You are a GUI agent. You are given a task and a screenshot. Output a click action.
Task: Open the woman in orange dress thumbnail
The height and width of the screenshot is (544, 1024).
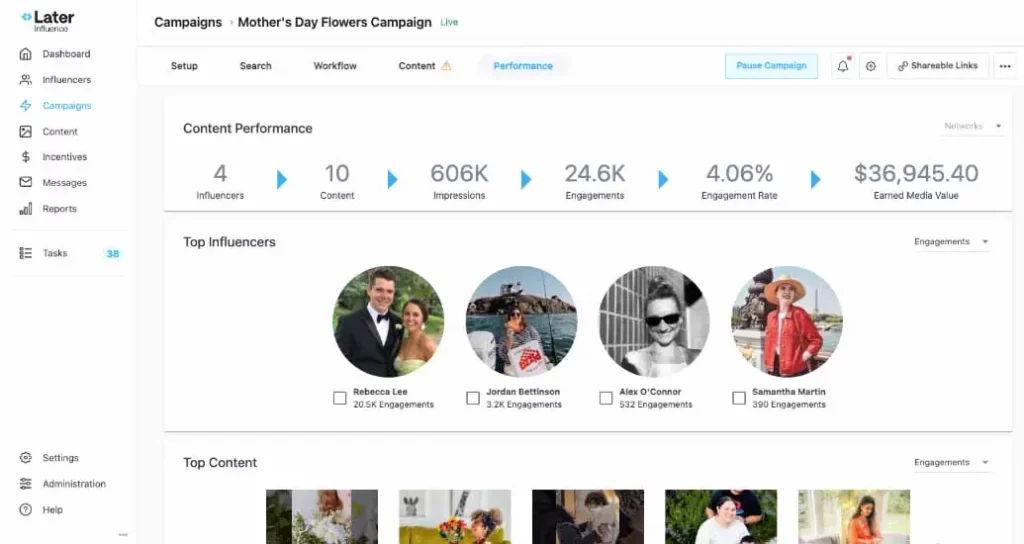[854, 517]
